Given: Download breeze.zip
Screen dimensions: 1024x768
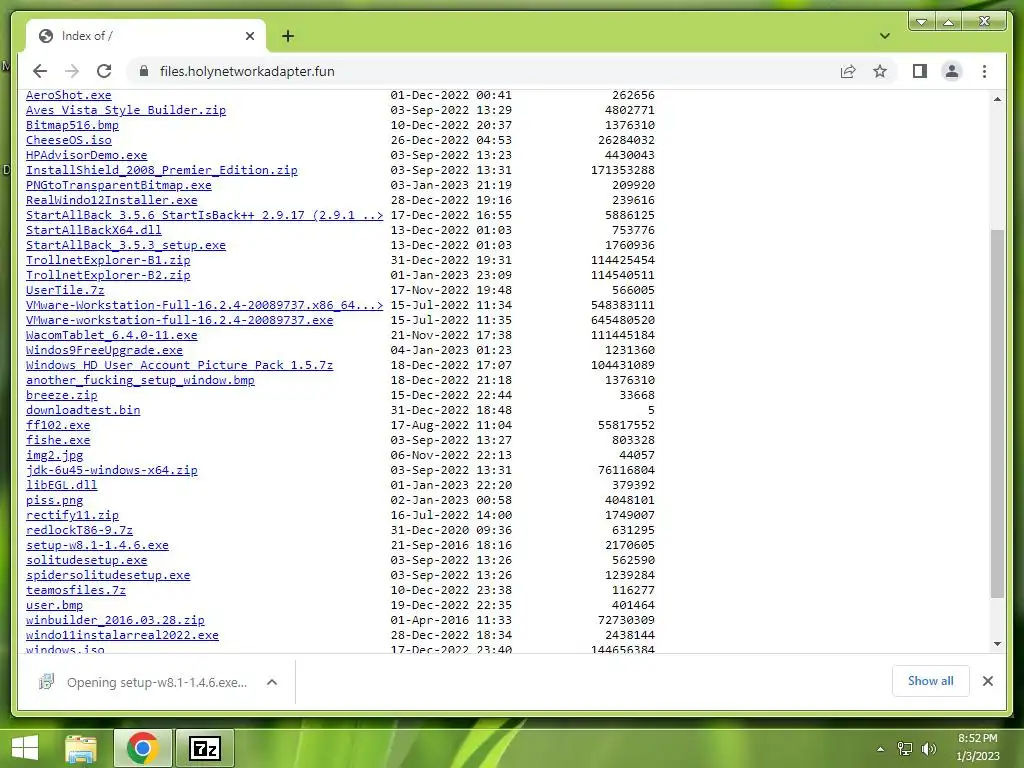Looking at the screenshot, I should pos(61,395).
